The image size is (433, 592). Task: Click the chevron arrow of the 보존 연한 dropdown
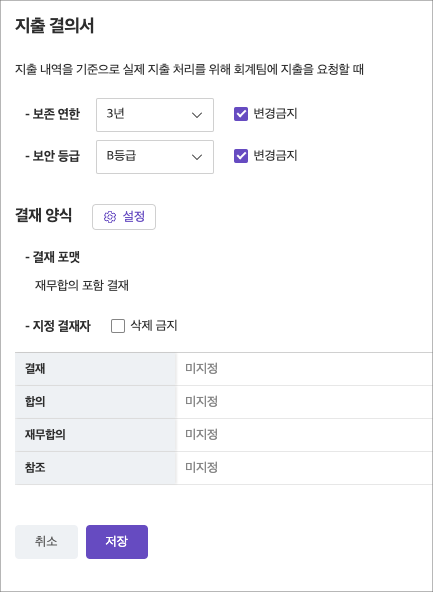pos(197,115)
